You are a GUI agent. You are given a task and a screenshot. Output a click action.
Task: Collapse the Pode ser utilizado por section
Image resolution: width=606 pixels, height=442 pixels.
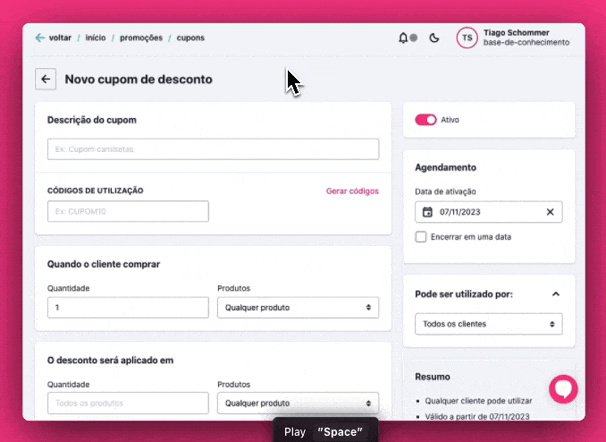click(555, 294)
